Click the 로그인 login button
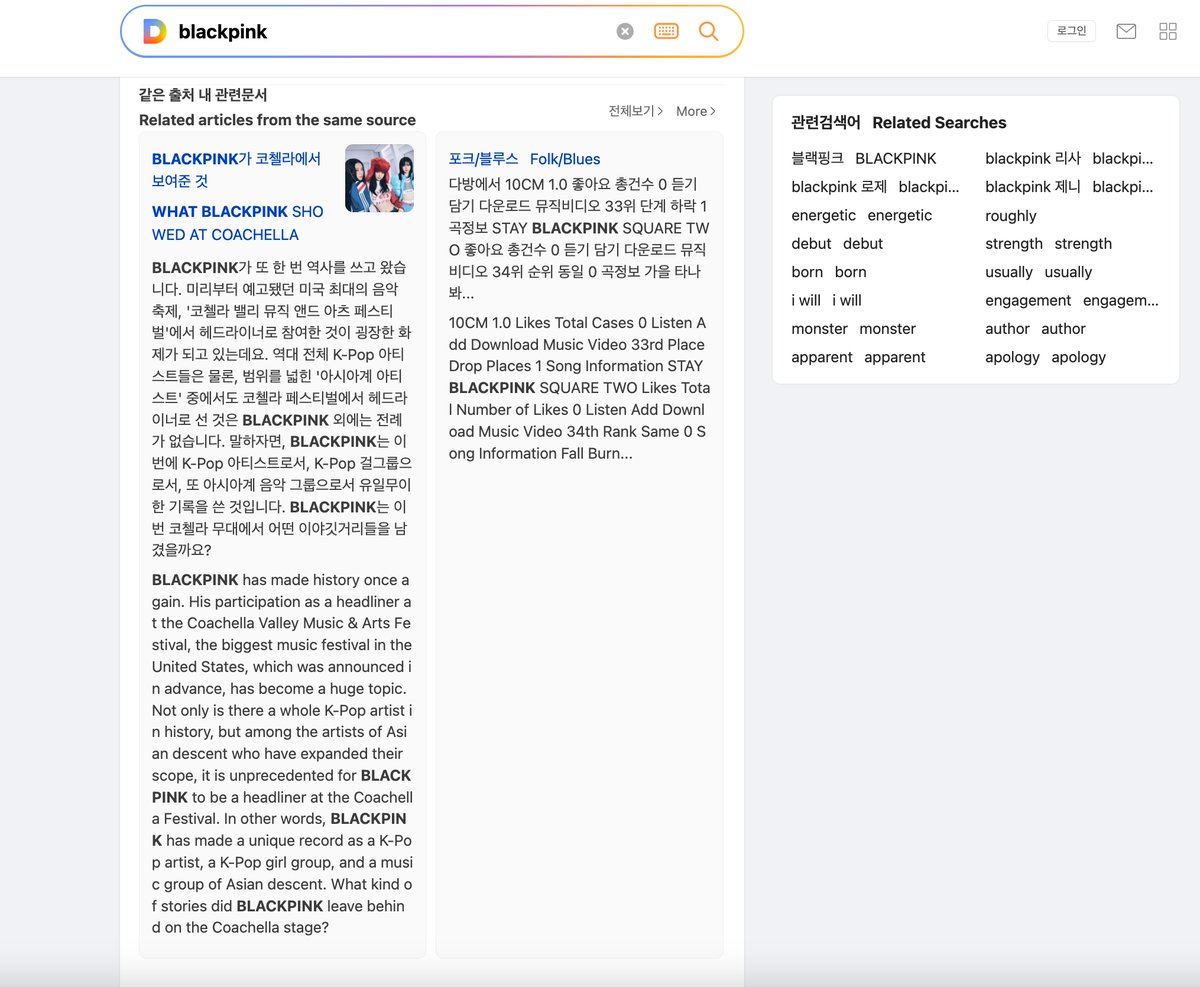This screenshot has height=987, width=1200. pyautogui.click(x=1072, y=31)
